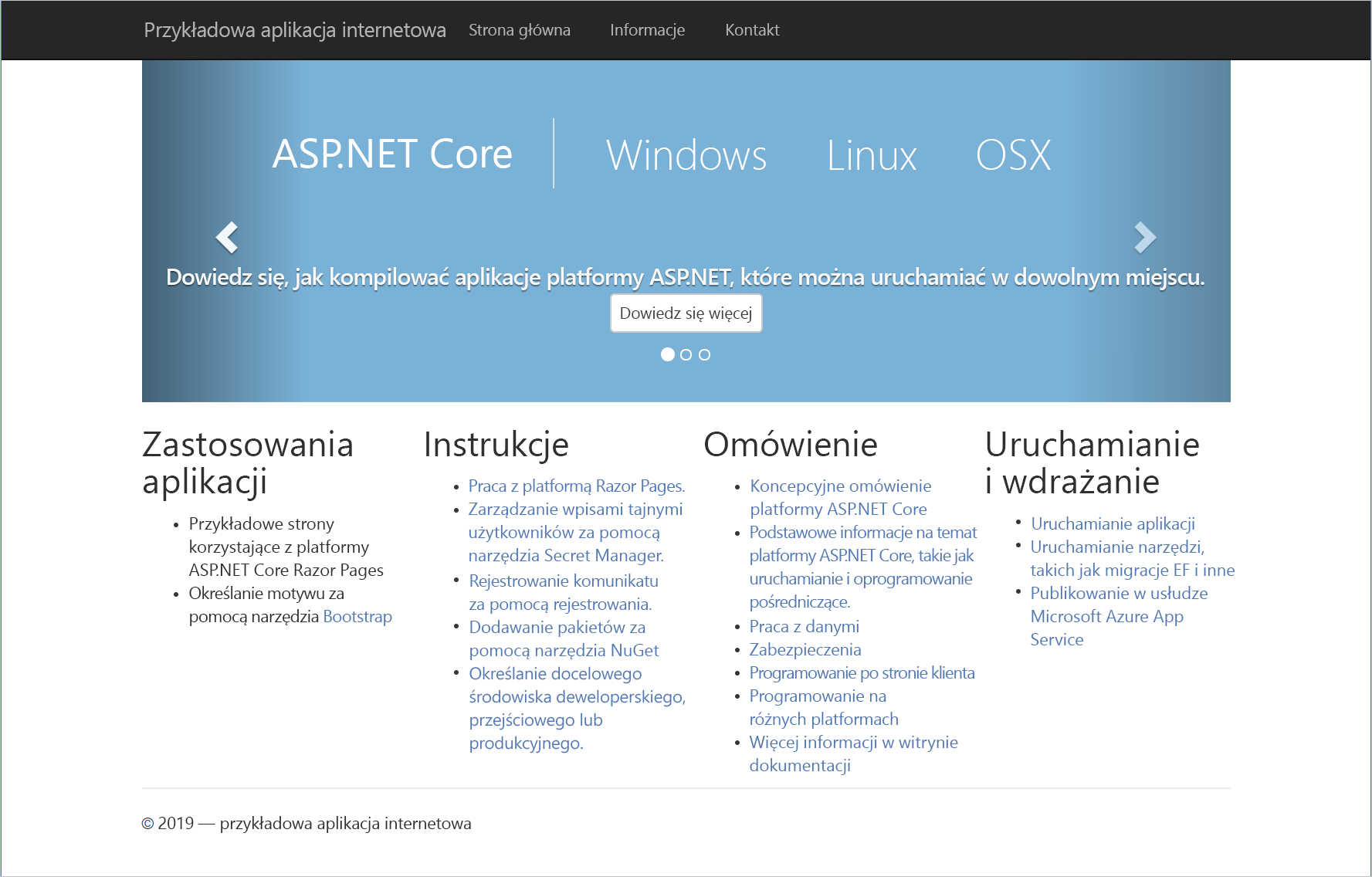Click the copyright 2019 footer text

coord(307,824)
